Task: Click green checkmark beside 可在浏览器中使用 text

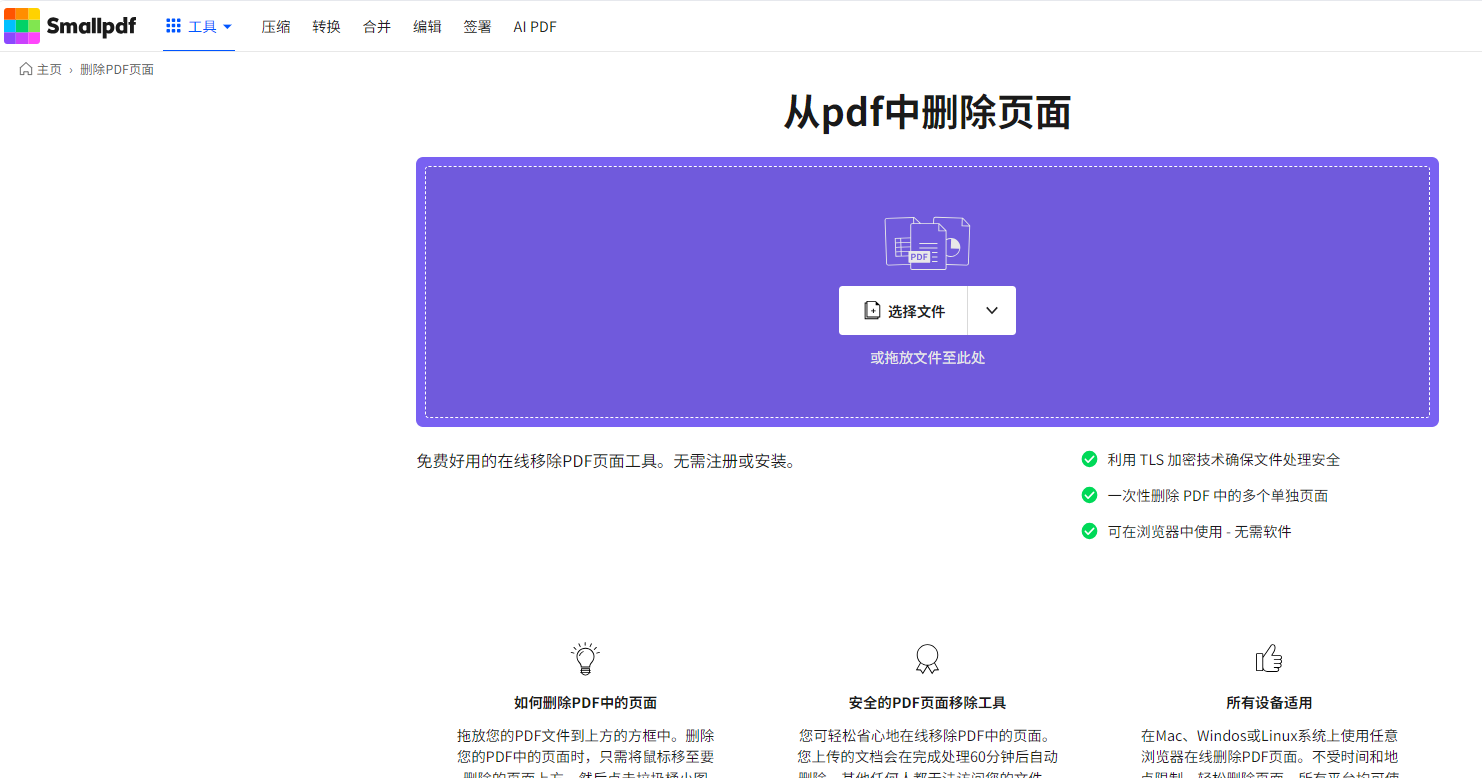Action: [1089, 531]
